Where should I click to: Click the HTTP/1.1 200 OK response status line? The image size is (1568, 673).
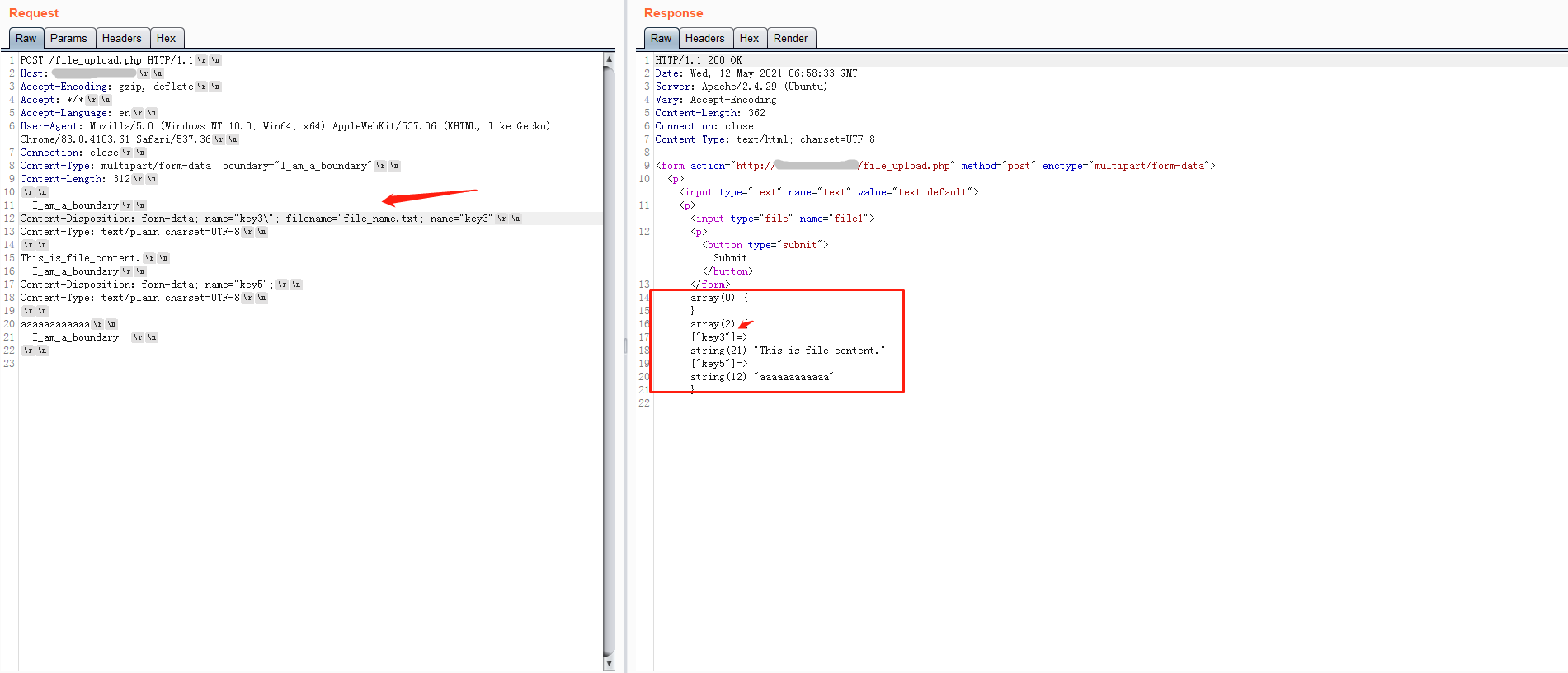click(x=698, y=60)
